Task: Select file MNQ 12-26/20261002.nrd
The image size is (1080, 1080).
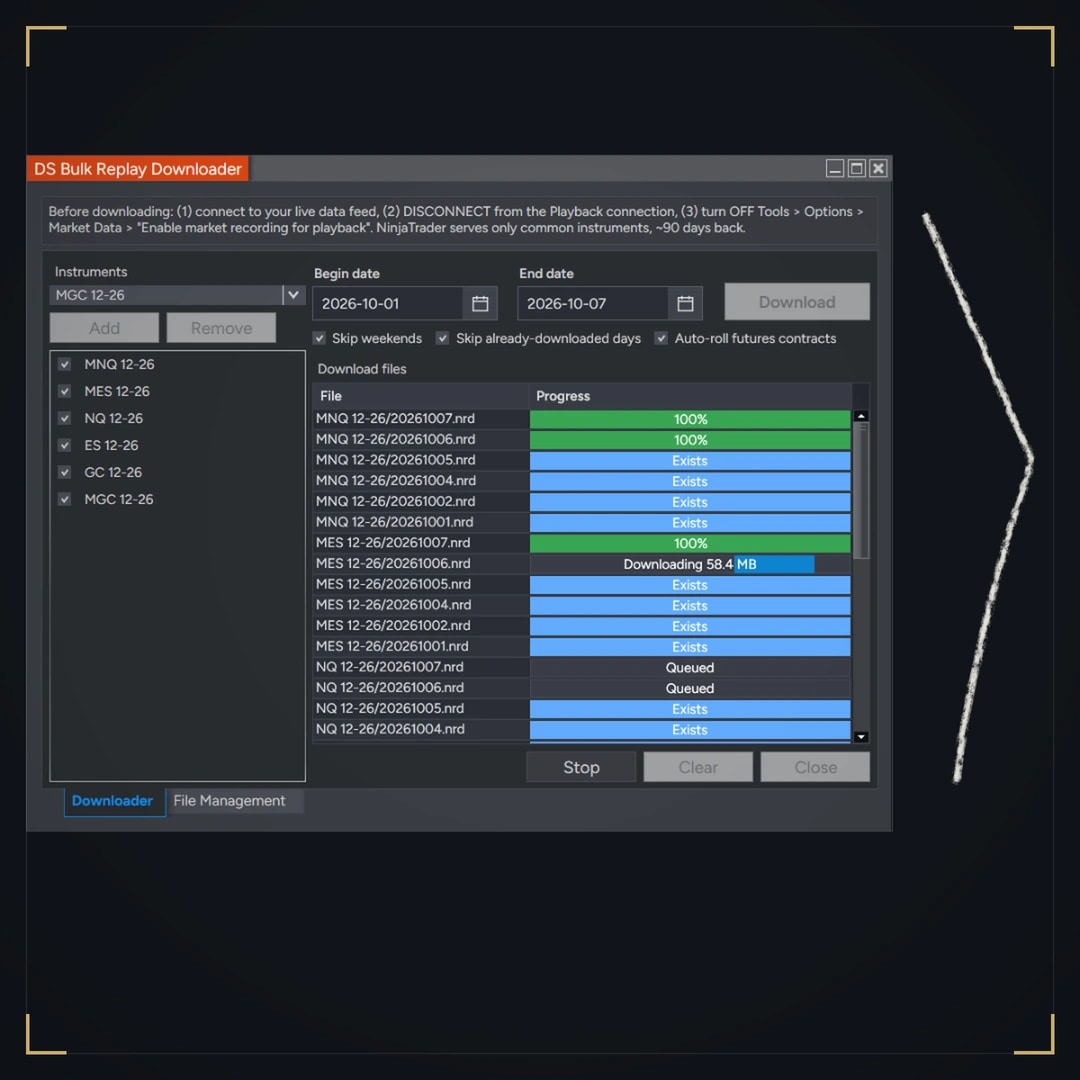Action: click(395, 501)
